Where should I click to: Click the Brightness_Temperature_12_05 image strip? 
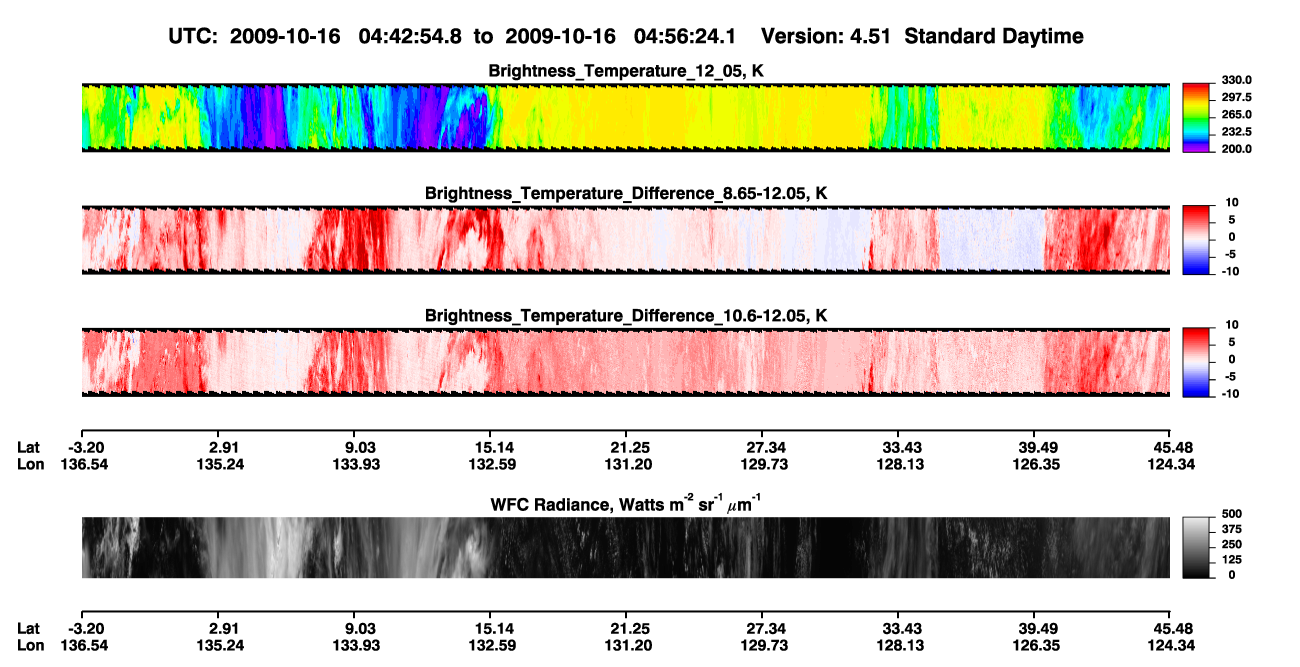[x=625, y=117]
